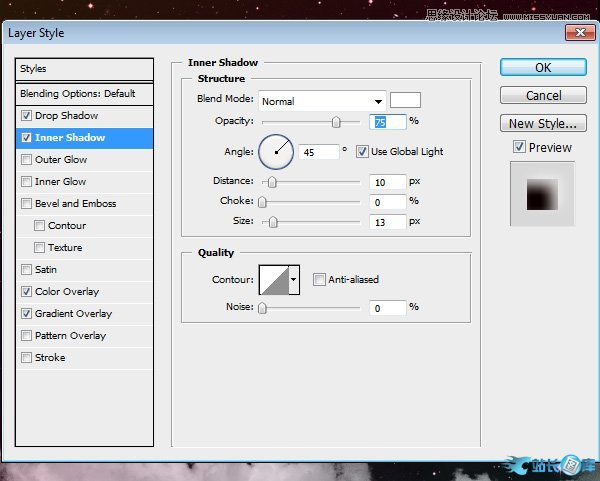Click the OK button
Screen dimensions: 600x481
tap(542, 68)
